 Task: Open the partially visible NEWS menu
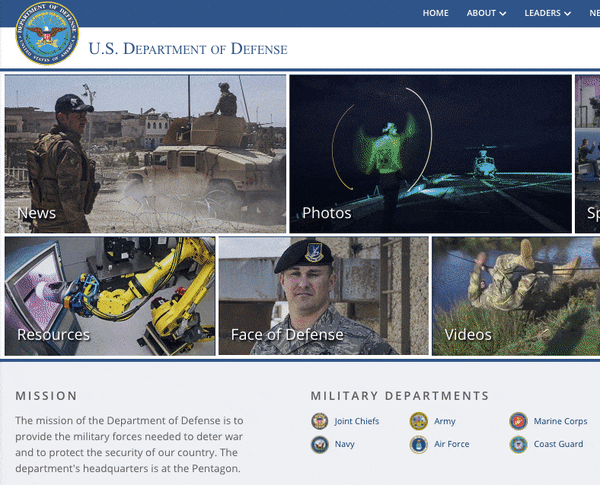click(590, 13)
